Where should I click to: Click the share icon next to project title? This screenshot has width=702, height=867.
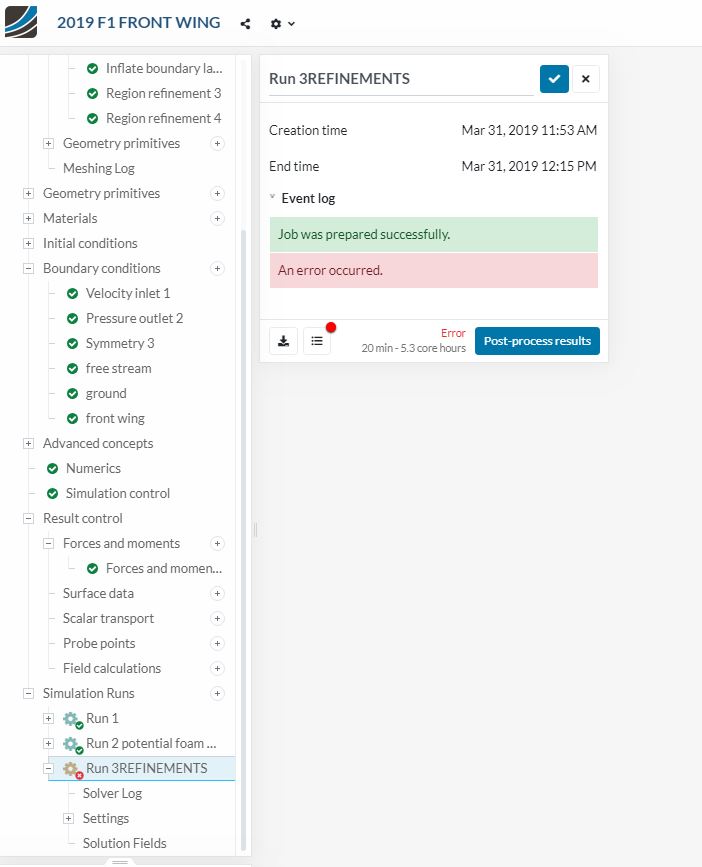[246, 23]
